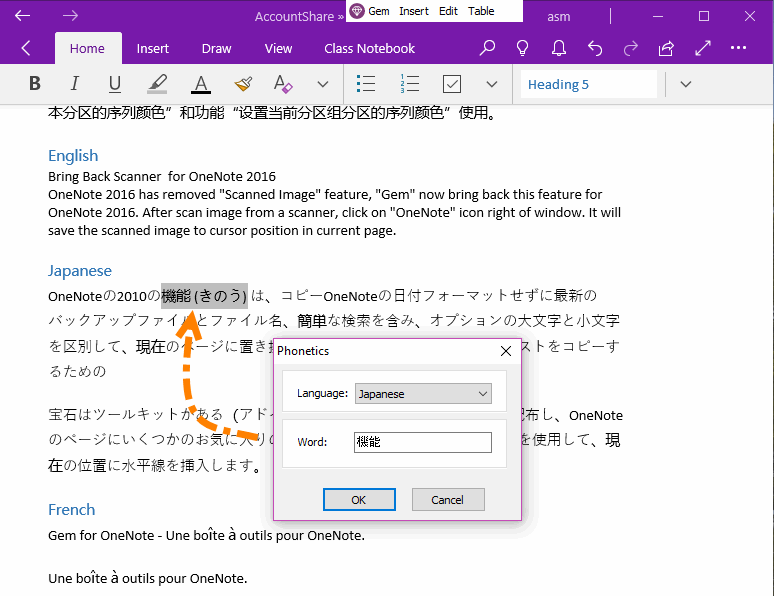Open the View tab

pyautogui.click(x=278, y=48)
